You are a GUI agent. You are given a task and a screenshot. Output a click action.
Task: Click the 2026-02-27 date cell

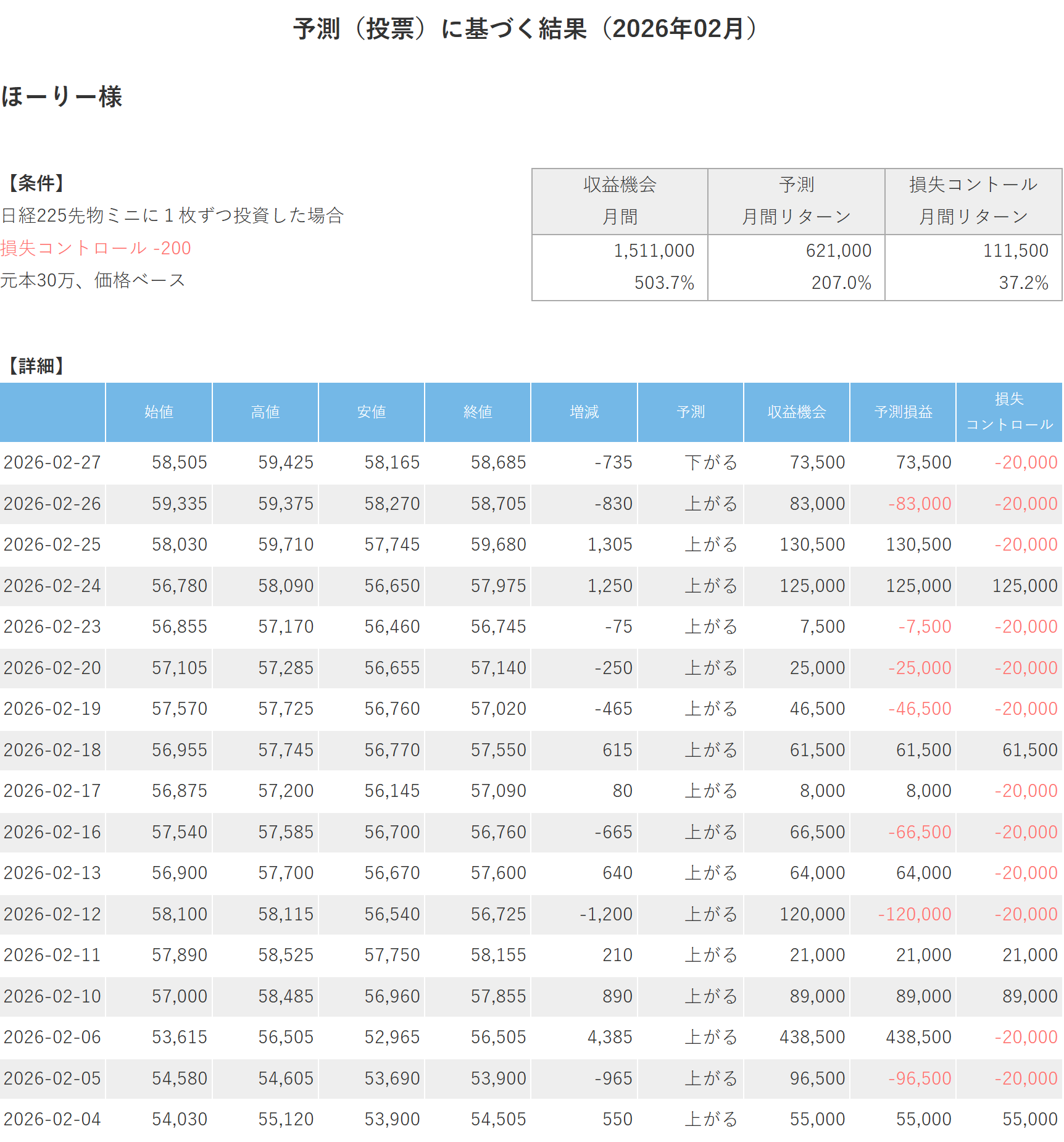coord(52,462)
